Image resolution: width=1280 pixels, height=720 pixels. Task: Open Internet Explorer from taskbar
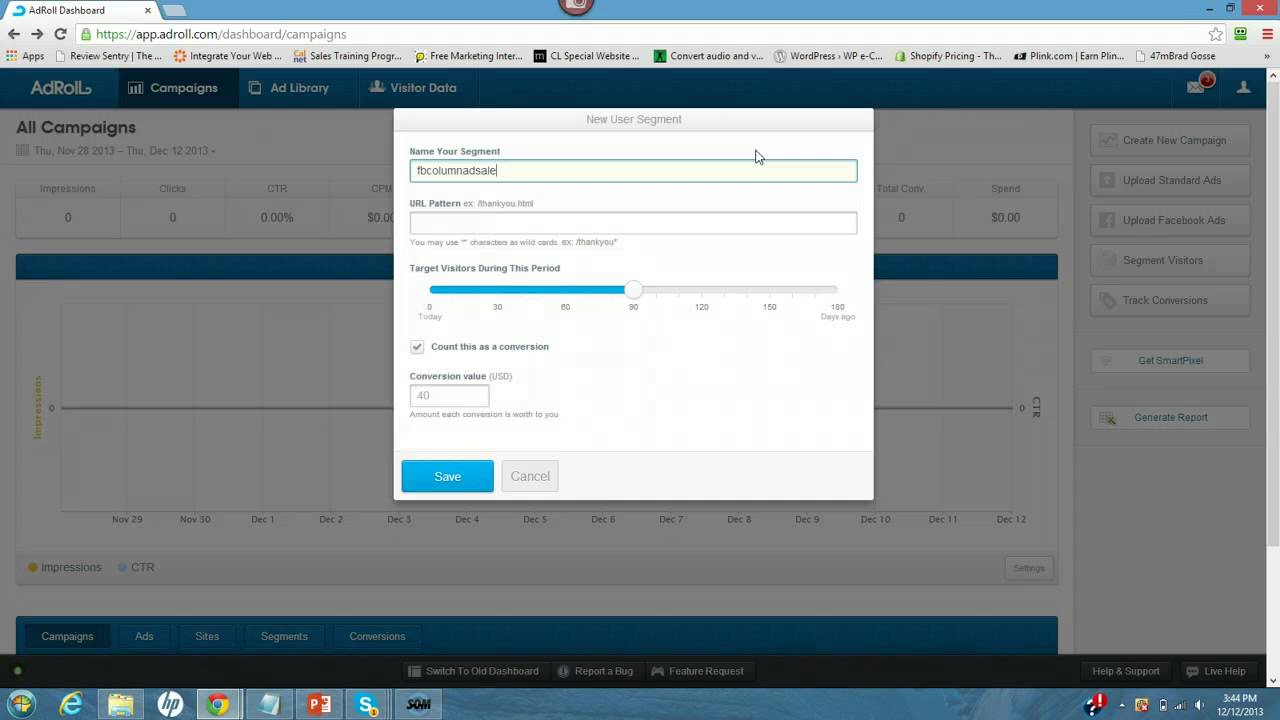coord(71,704)
